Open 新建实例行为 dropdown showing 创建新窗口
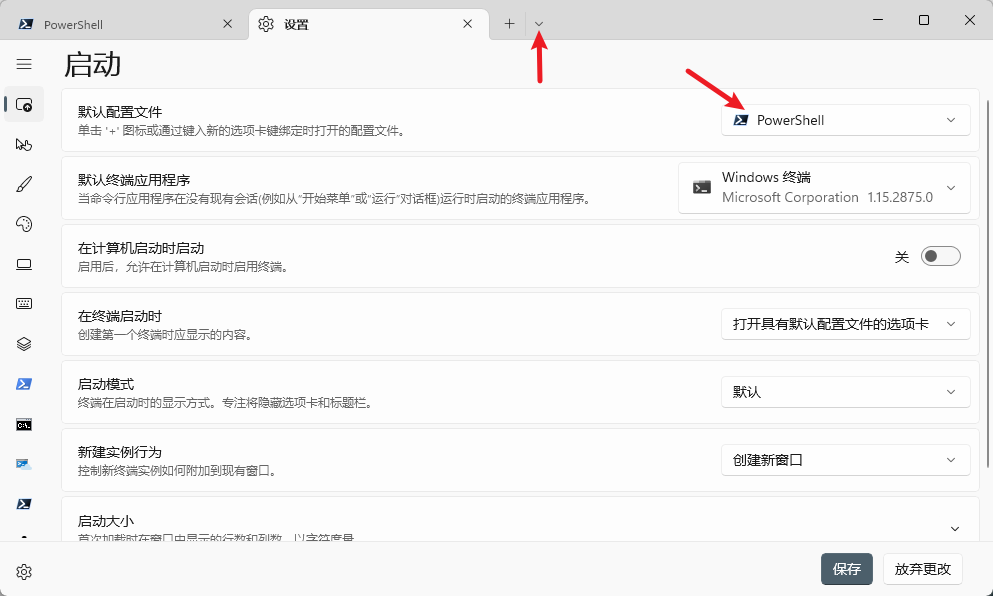This screenshot has height=596, width=993. tap(845, 460)
